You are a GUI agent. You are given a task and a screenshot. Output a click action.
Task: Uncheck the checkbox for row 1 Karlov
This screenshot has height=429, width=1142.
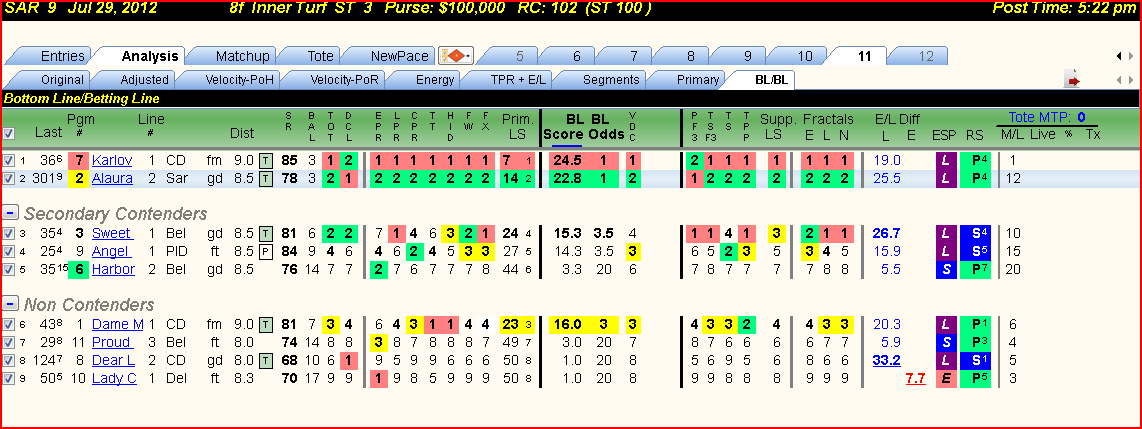pos(9,160)
